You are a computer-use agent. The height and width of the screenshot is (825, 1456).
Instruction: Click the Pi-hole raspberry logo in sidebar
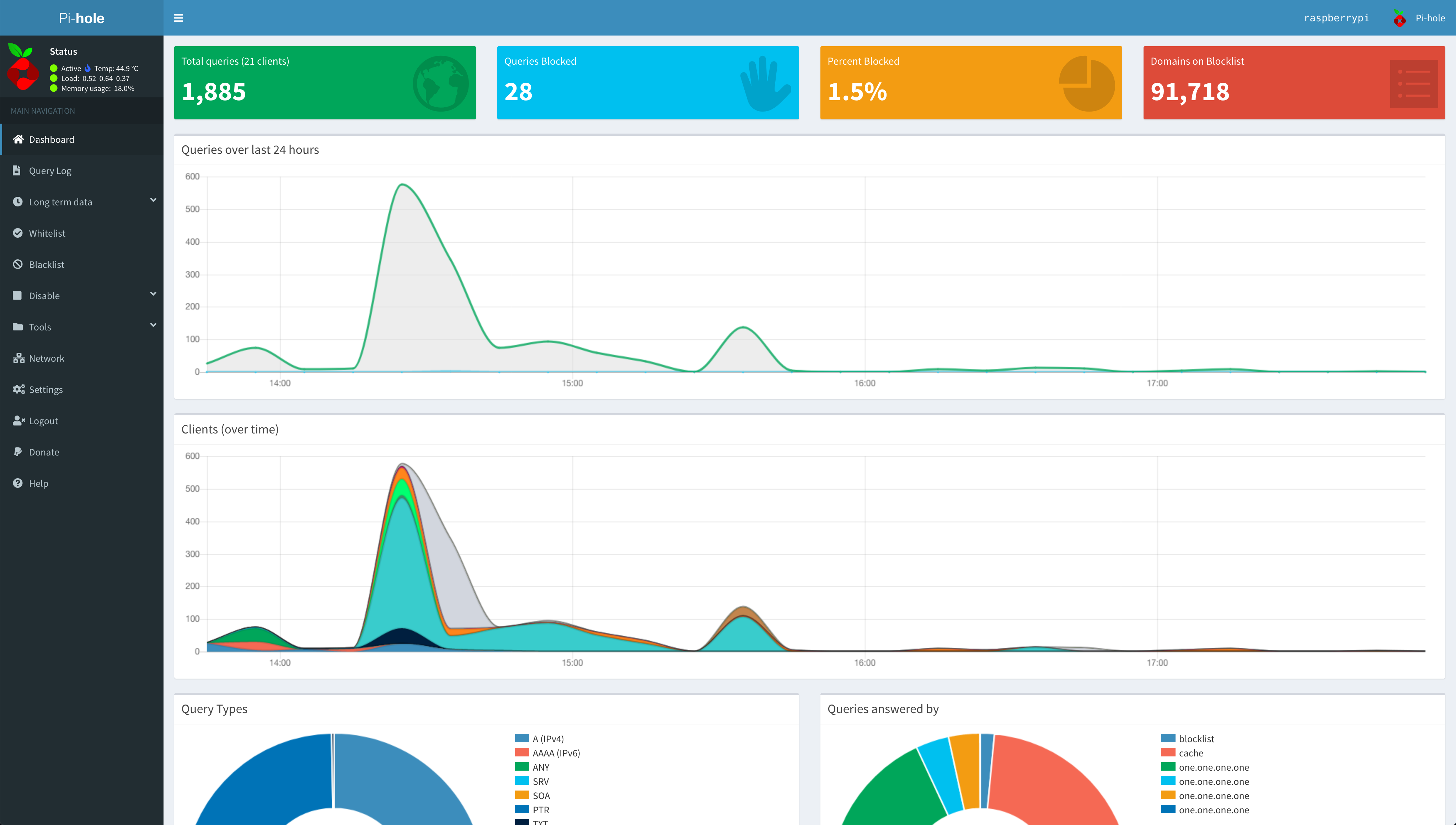click(23, 66)
